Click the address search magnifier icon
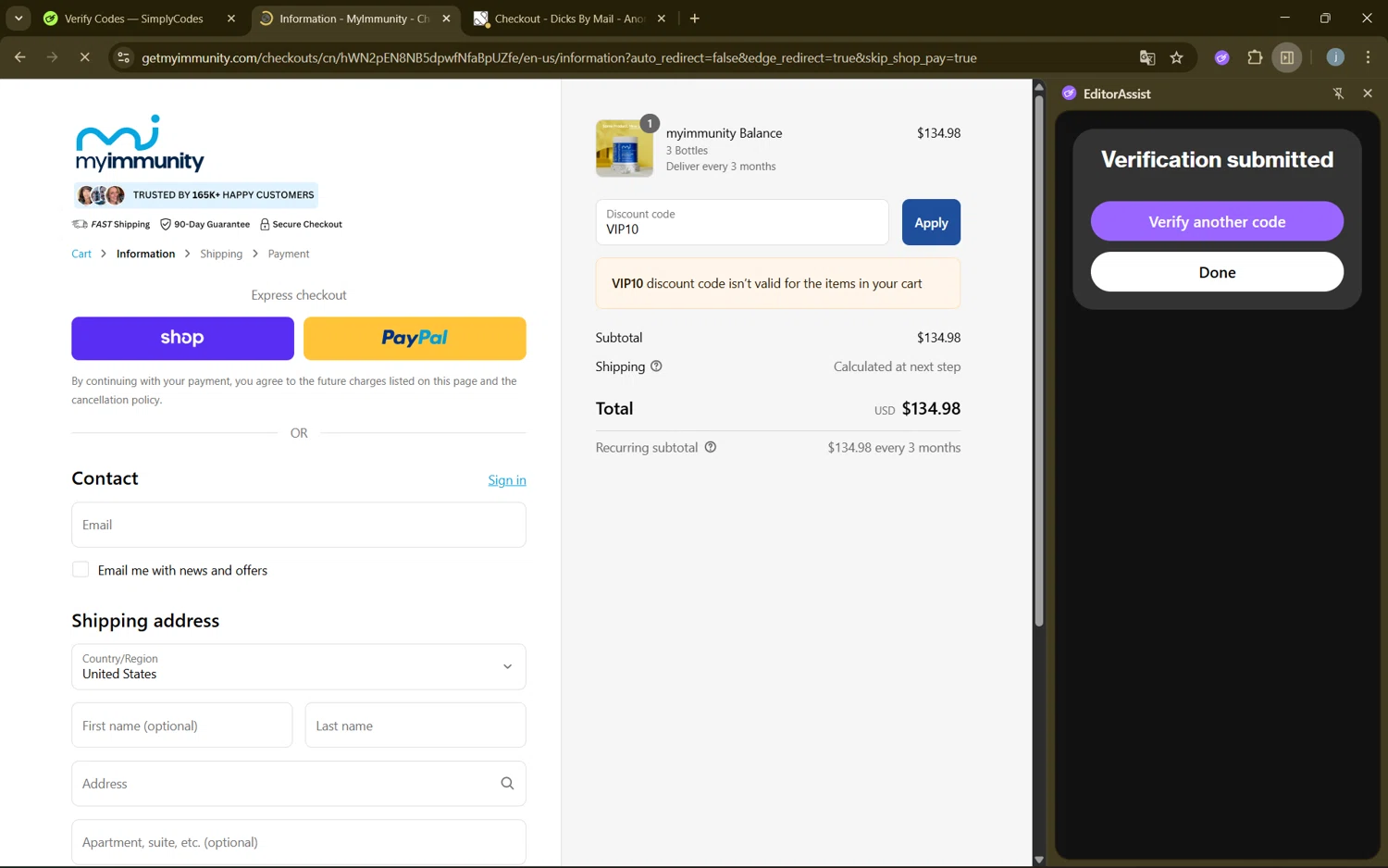The height and width of the screenshot is (868, 1388). tap(507, 784)
